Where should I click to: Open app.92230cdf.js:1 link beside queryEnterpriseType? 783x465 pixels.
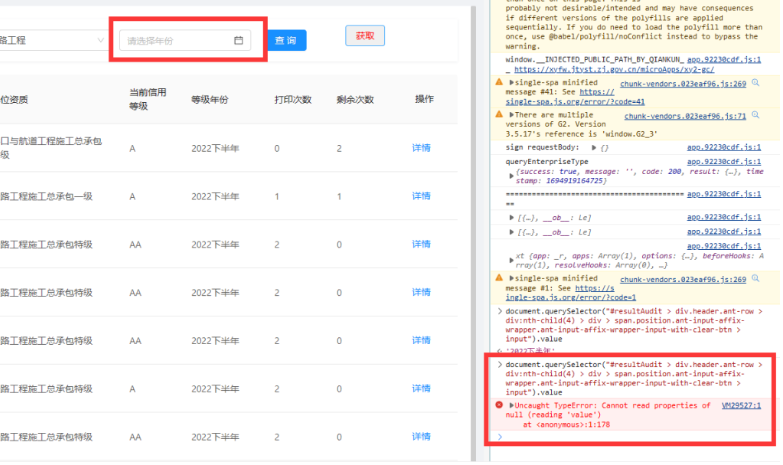724,162
